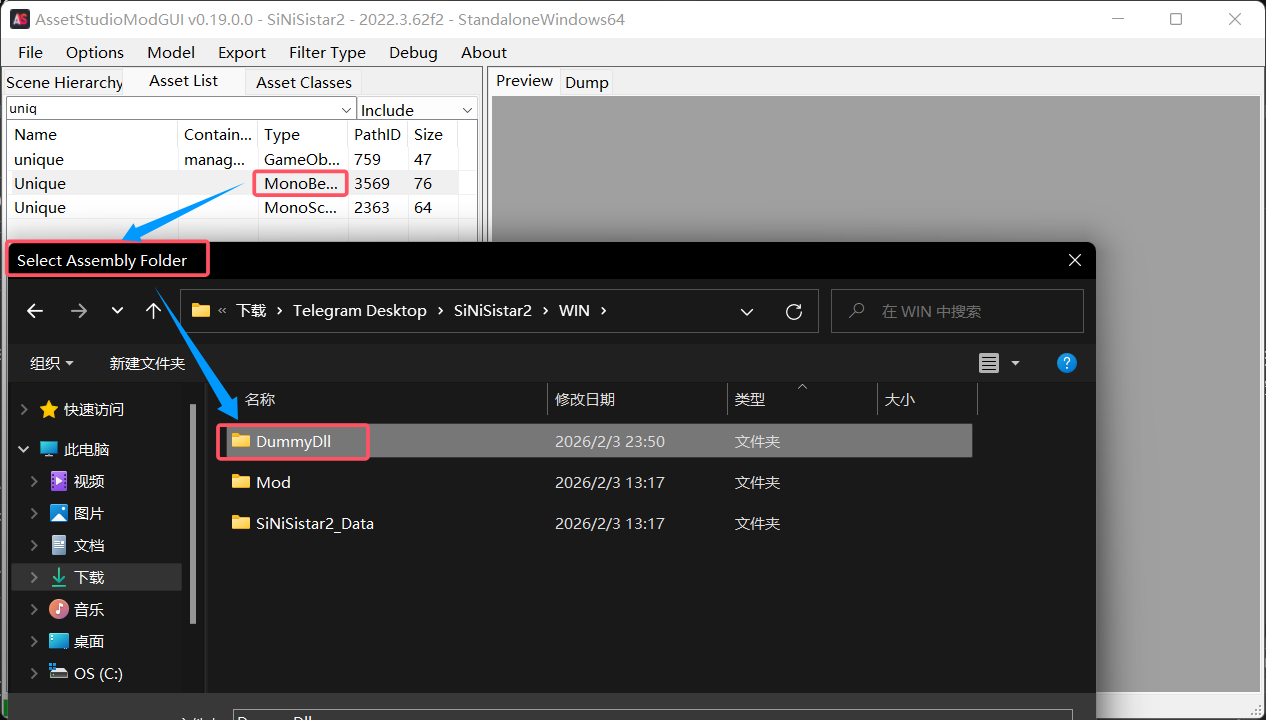Click the view layout icon
Screen dimensions: 1266x720
pos(989,364)
